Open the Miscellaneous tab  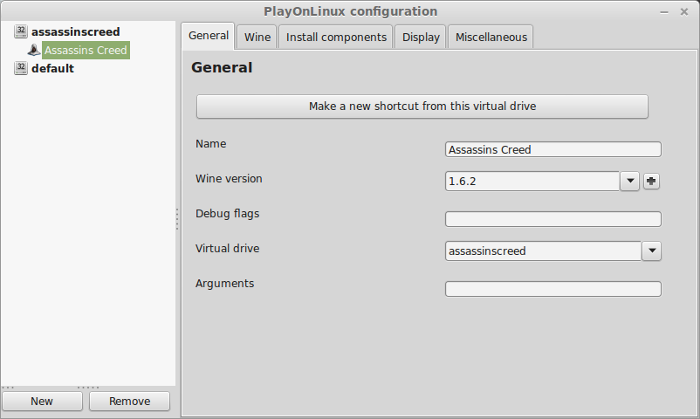tap(491, 37)
